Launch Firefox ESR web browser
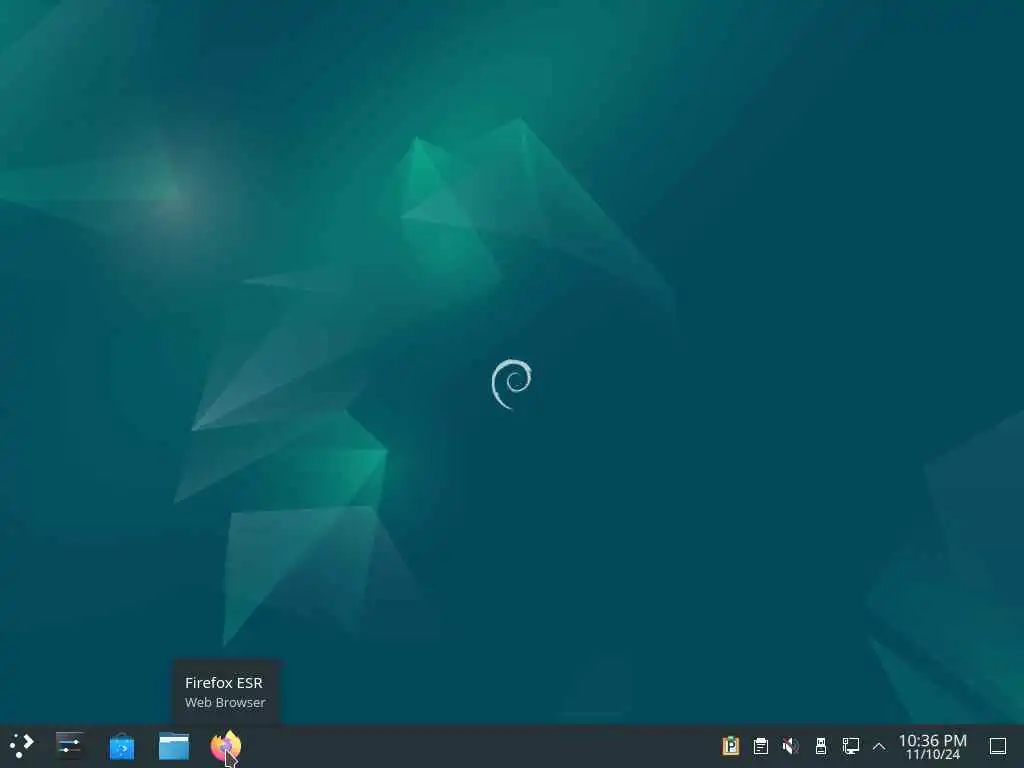Image resolution: width=1024 pixels, height=768 pixels. coord(225,746)
